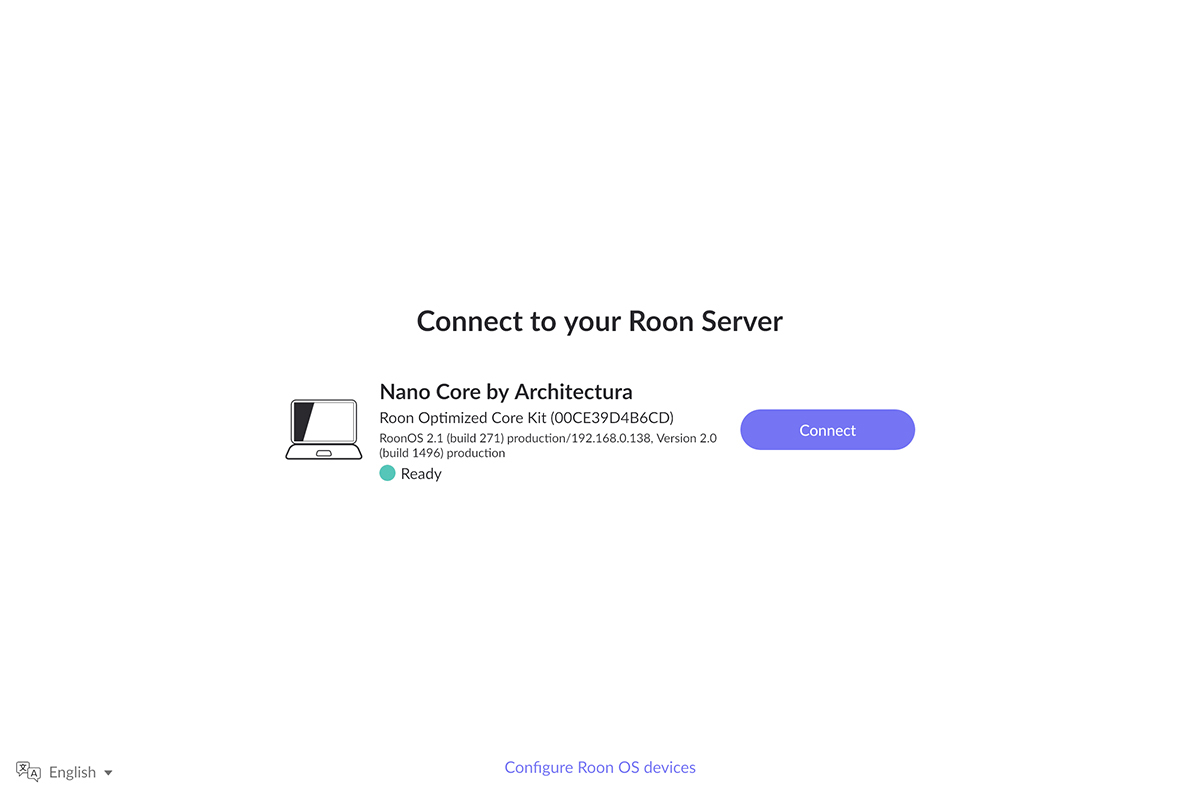This screenshot has width=1200, height=809.
Task: Click the green Ready status dot
Action: (388, 473)
